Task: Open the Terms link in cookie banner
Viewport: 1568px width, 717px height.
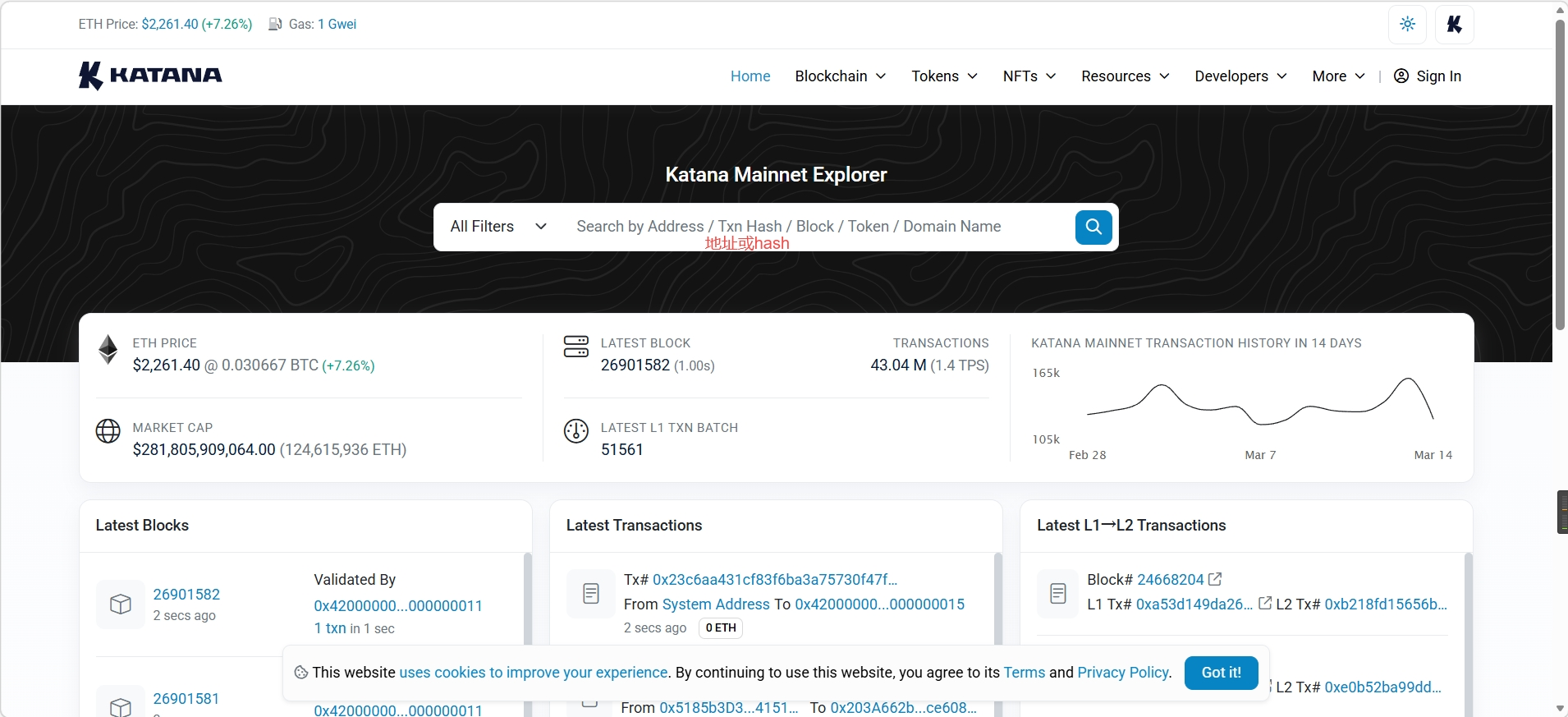Action: click(x=1025, y=673)
